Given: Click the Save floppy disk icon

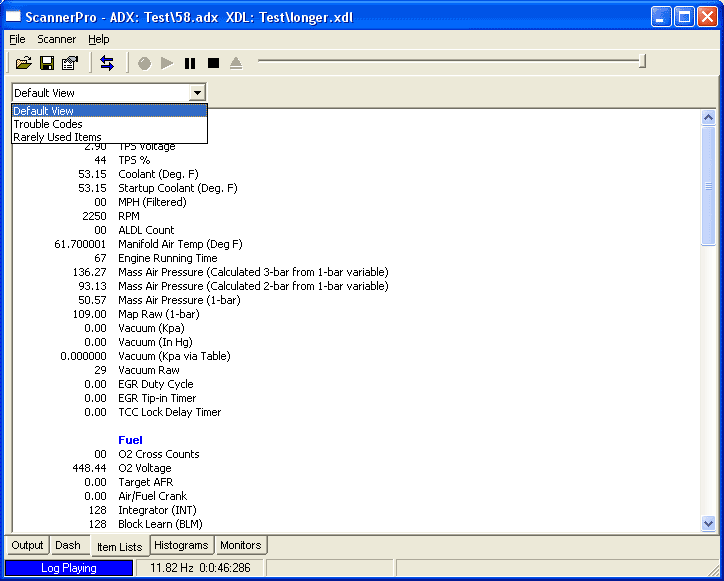Looking at the screenshot, I should (x=46, y=63).
